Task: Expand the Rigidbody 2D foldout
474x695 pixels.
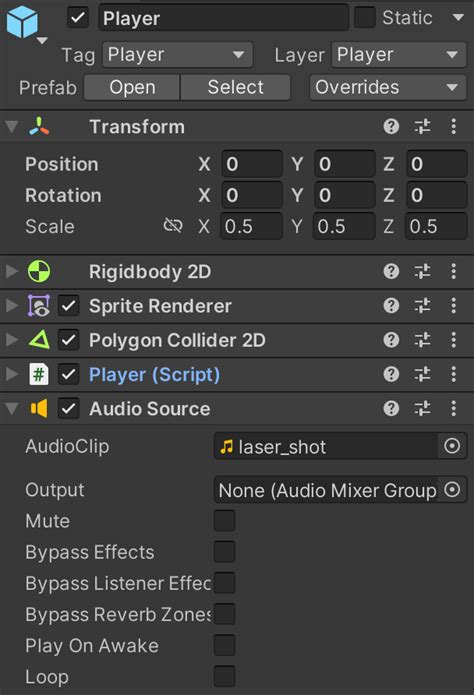Action: coord(12,271)
